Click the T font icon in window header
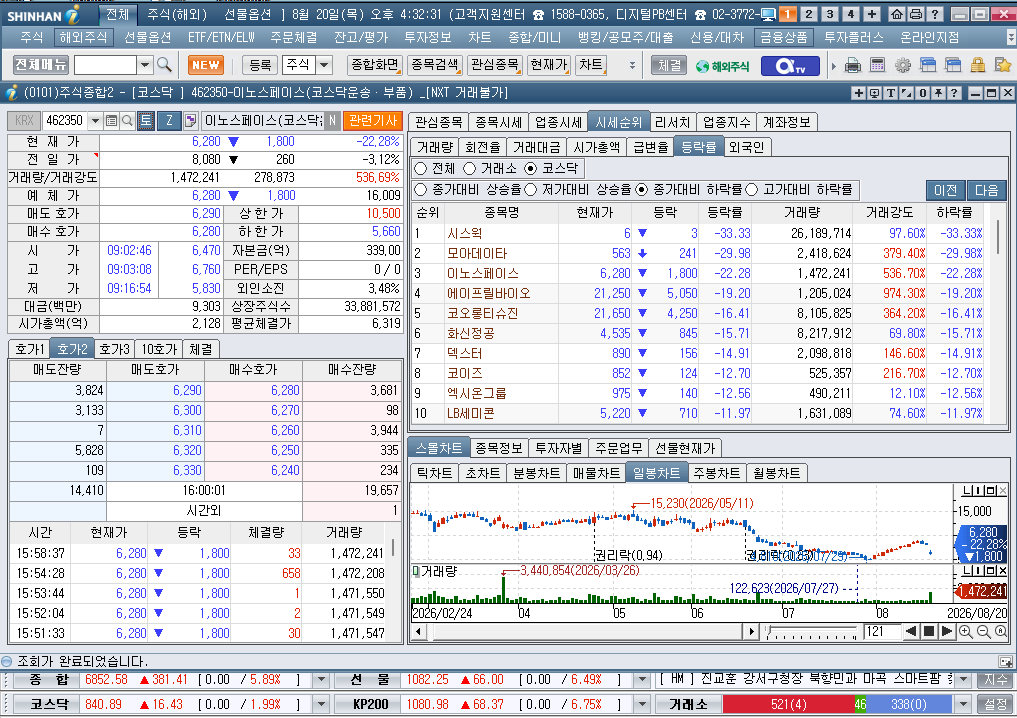This screenshot has height=718, width=1017. [890, 93]
